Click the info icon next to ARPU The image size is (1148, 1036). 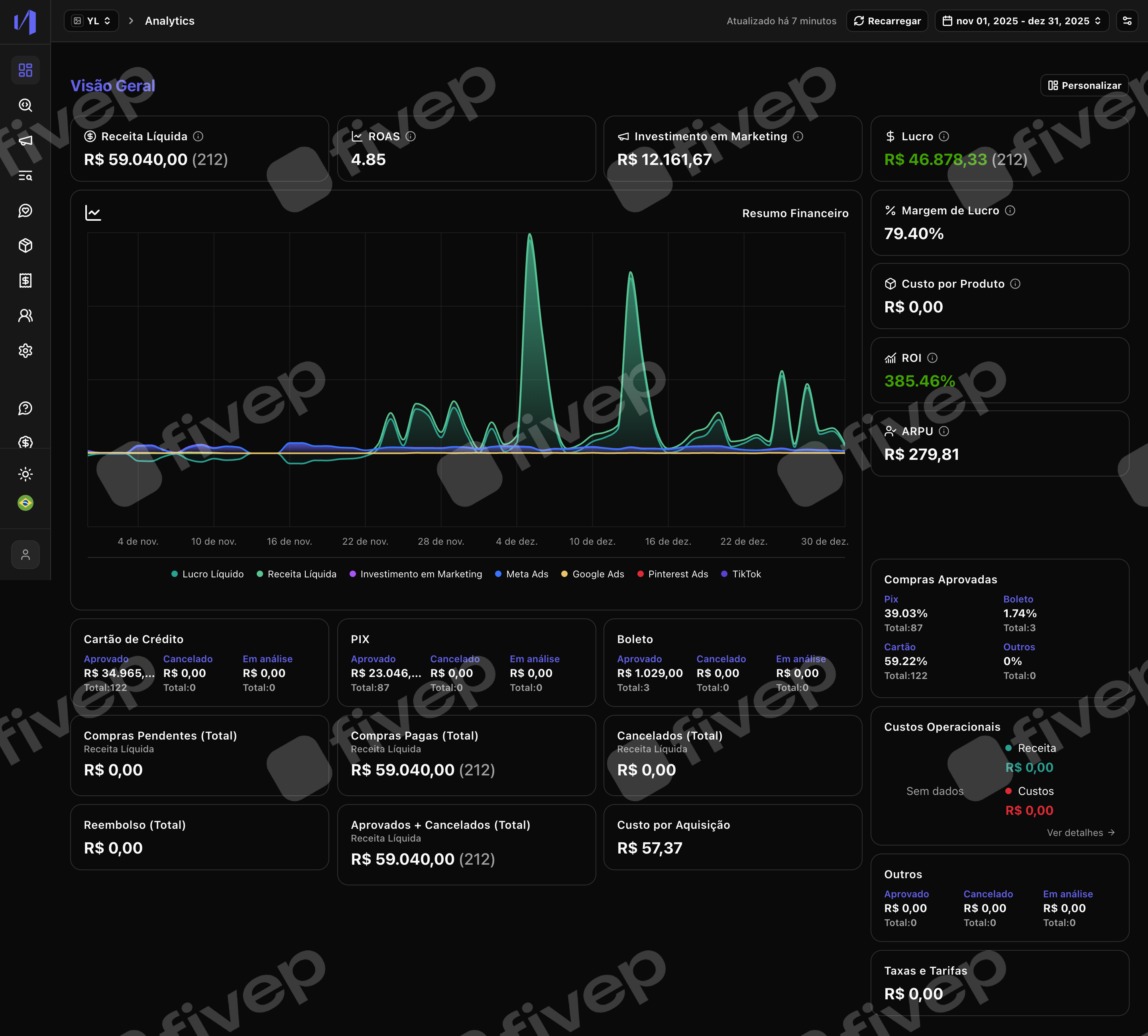click(944, 432)
